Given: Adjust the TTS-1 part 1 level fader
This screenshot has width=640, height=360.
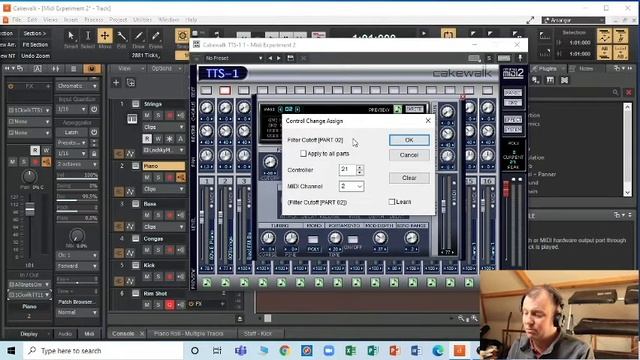Looking at the screenshot, I should pyautogui.click(x=202, y=216).
